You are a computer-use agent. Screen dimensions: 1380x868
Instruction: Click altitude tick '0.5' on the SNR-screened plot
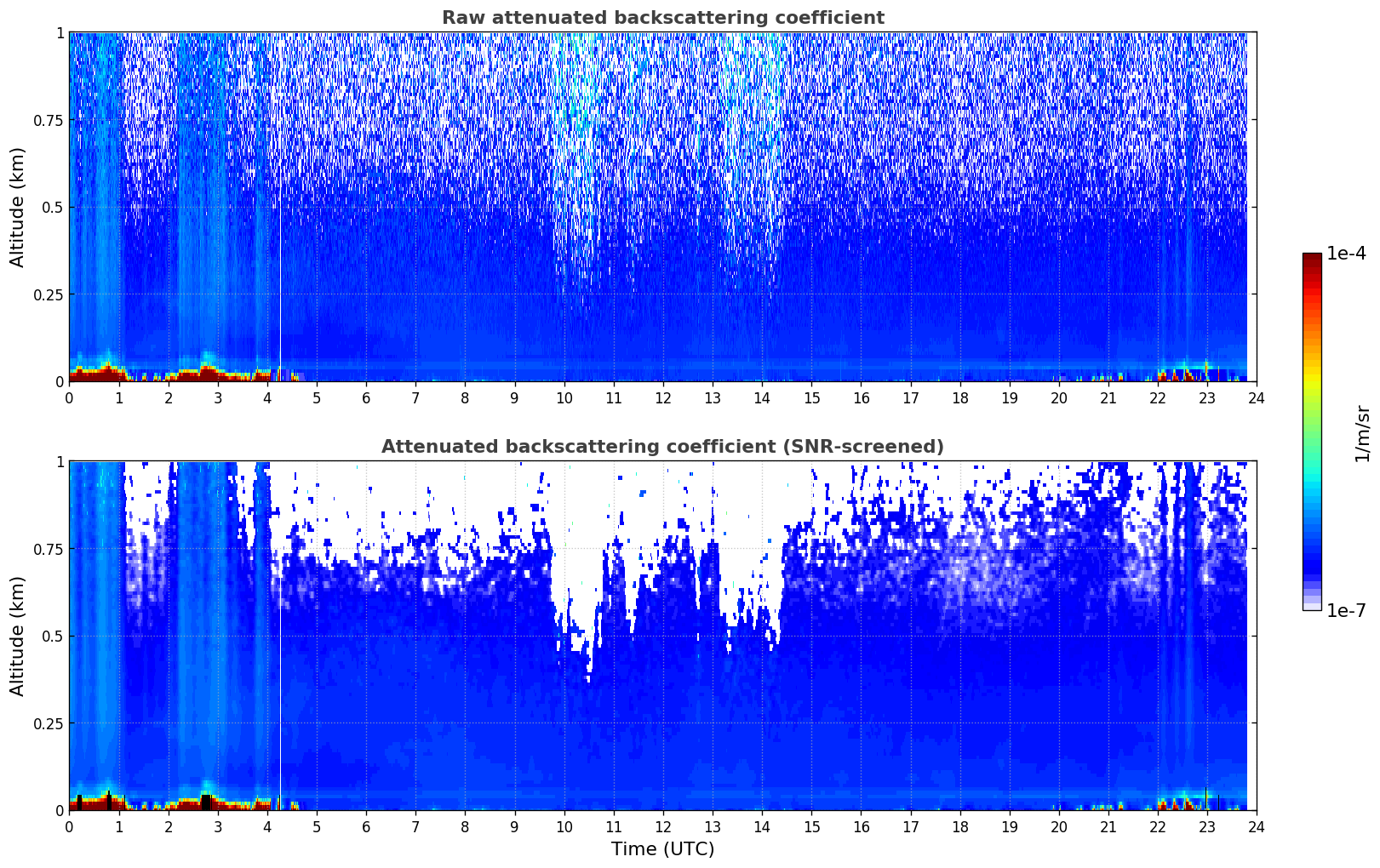pos(52,636)
